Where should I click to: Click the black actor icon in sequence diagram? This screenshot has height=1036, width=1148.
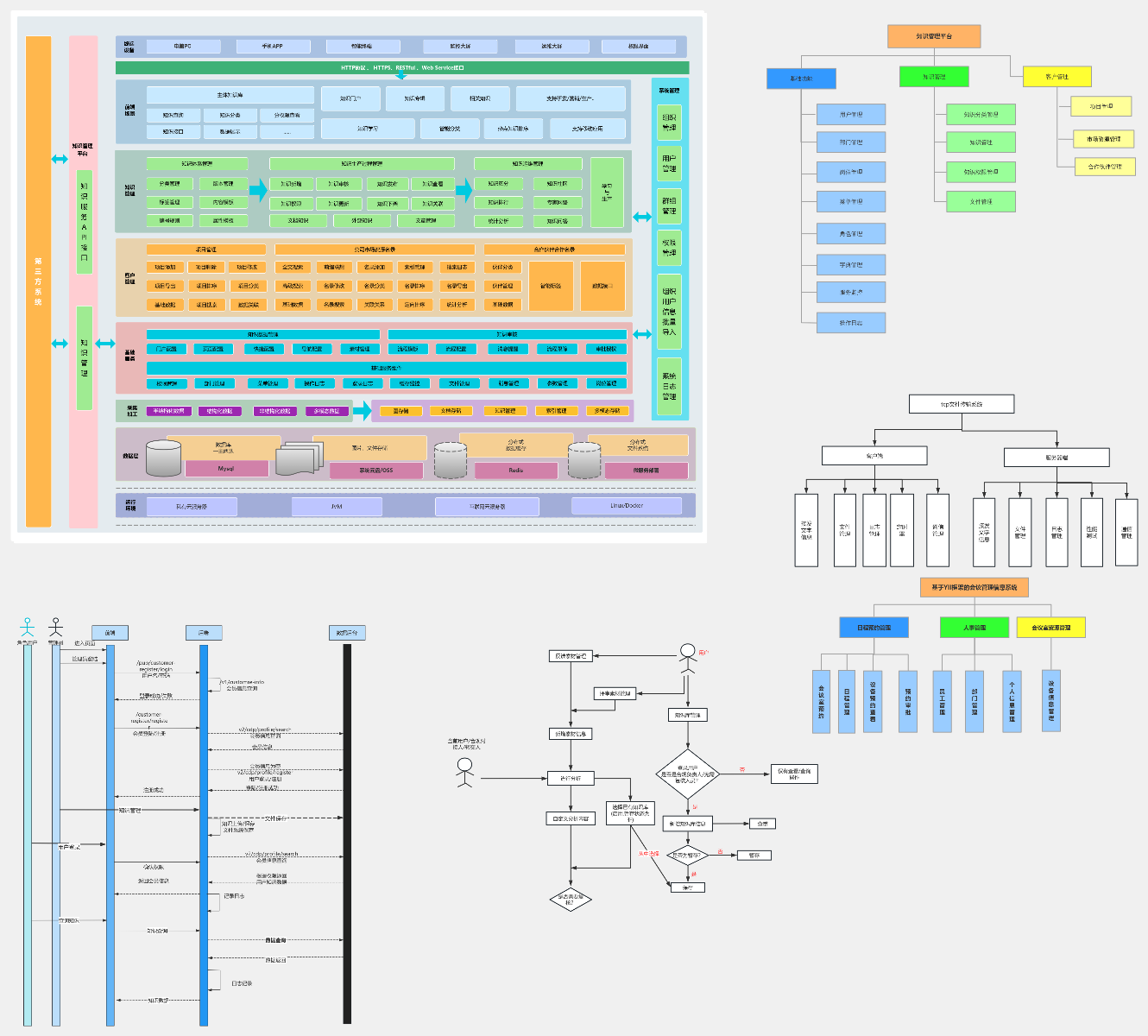[x=56, y=627]
